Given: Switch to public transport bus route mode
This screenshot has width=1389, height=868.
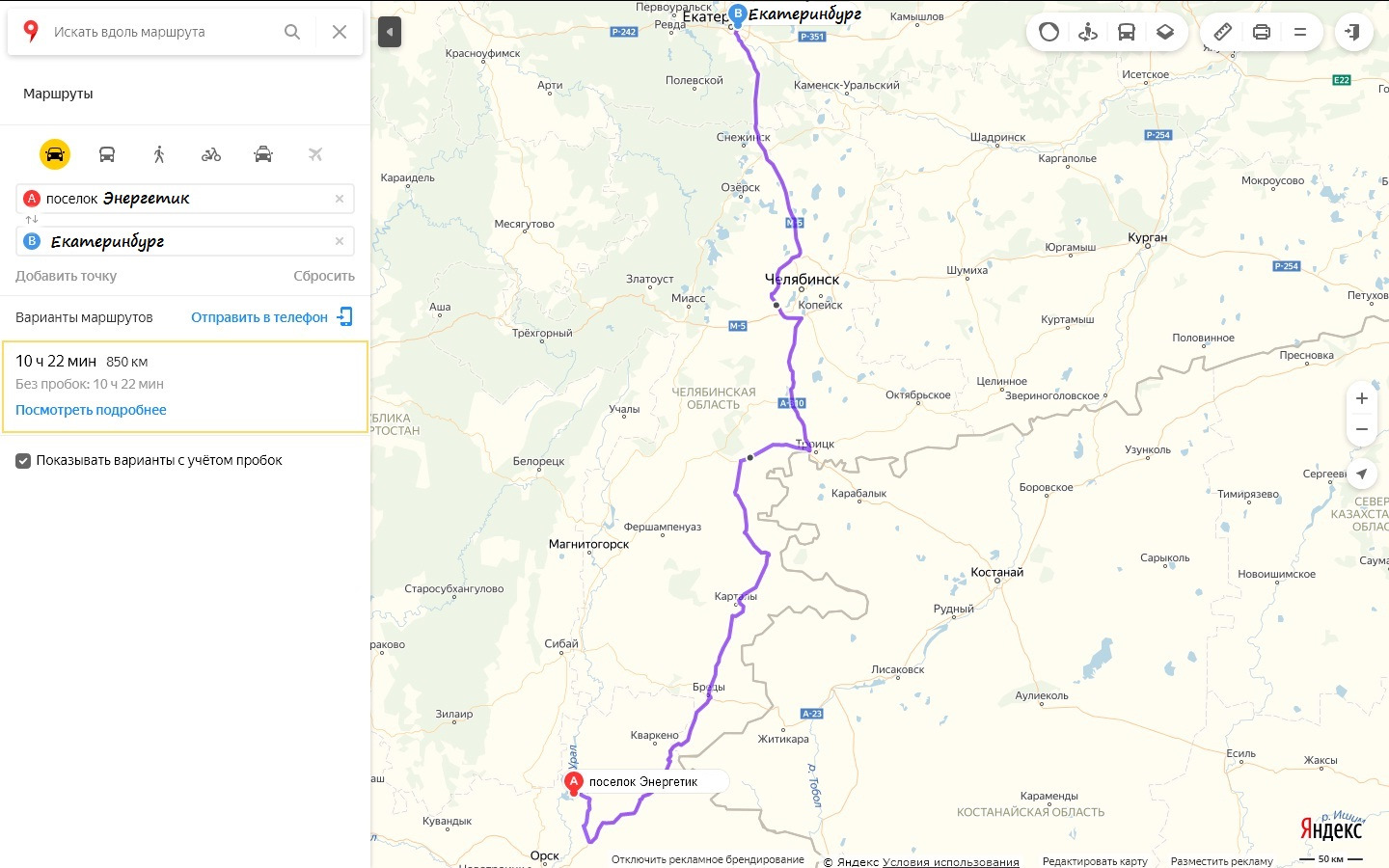Looking at the screenshot, I should click(107, 154).
